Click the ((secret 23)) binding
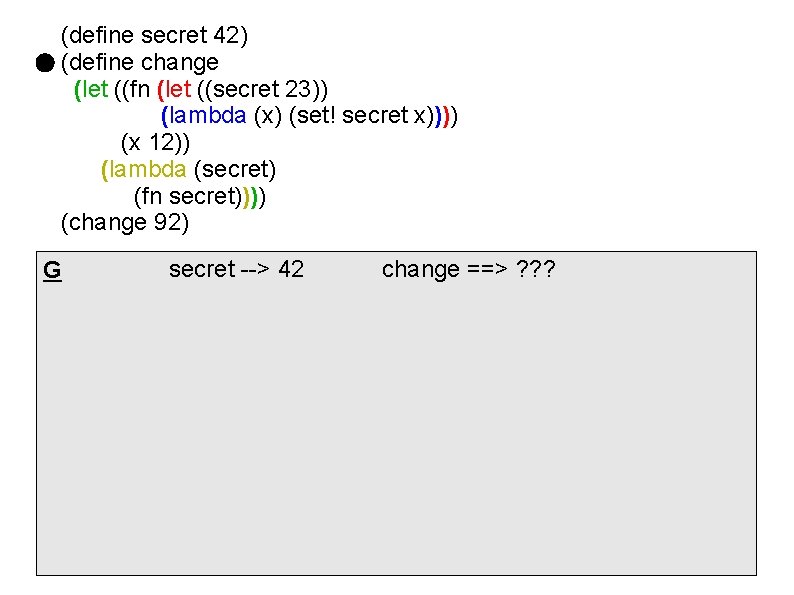The image size is (794, 595). pos(262,90)
